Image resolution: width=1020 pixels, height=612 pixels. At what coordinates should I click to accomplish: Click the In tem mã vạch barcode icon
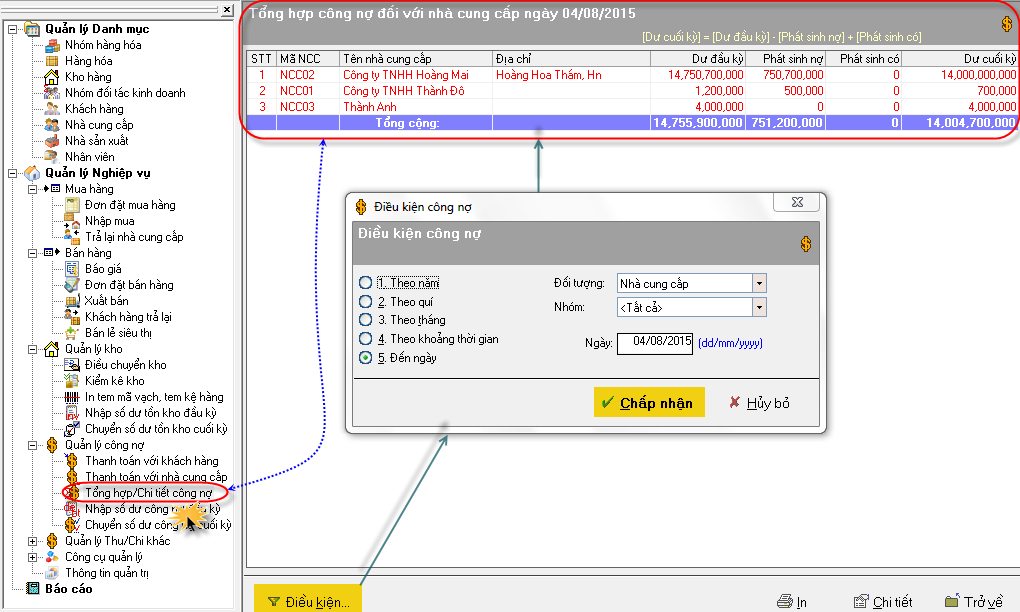point(72,397)
